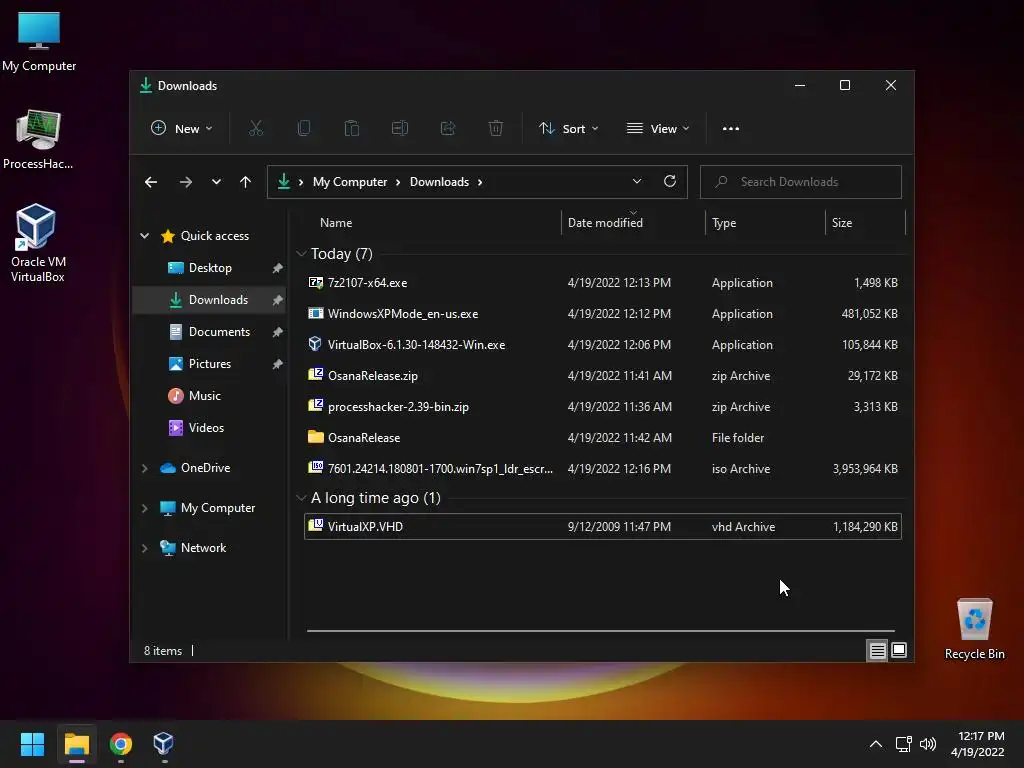Select the 7601.24214 iso Archive file
The image size is (1024, 768).
603,468
